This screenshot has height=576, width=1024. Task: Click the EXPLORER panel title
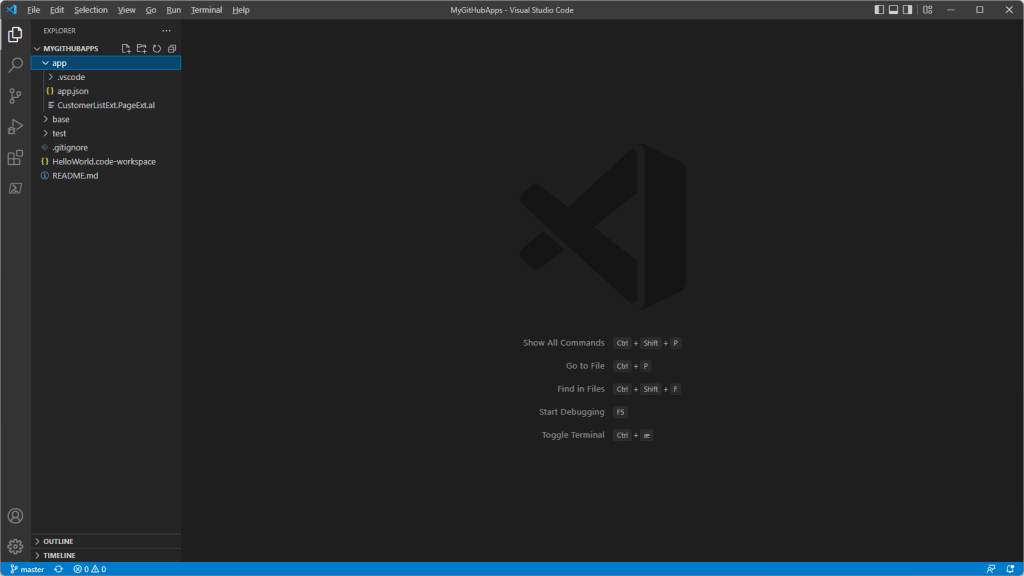click(x=59, y=31)
